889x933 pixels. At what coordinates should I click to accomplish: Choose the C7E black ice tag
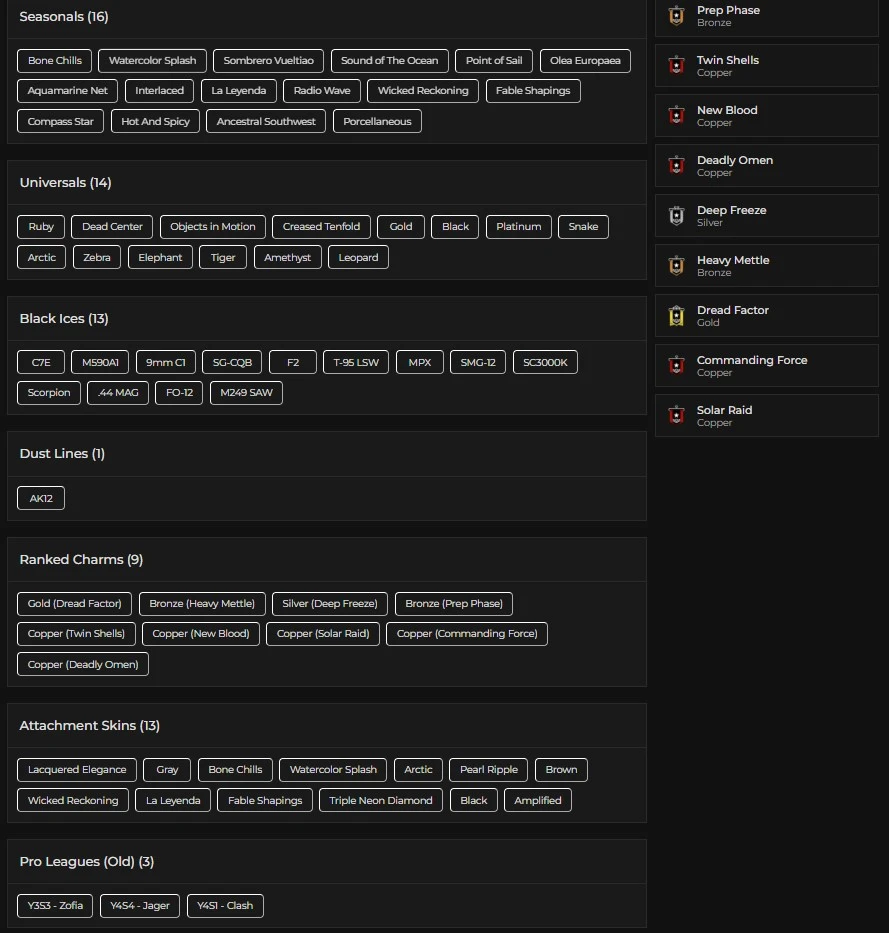(41, 363)
